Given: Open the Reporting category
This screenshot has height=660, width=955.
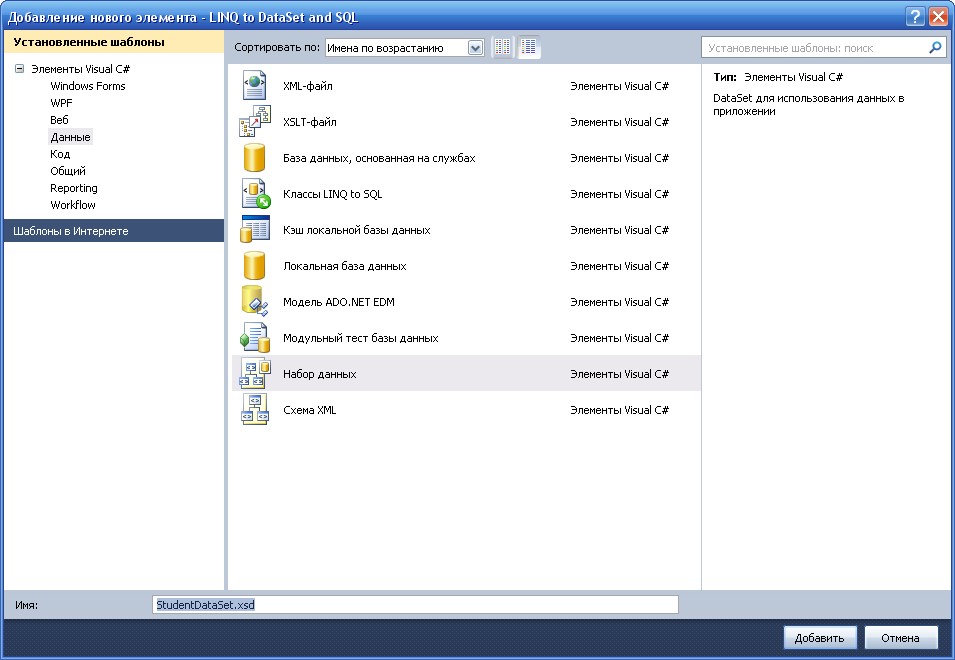Looking at the screenshot, I should [74, 188].
